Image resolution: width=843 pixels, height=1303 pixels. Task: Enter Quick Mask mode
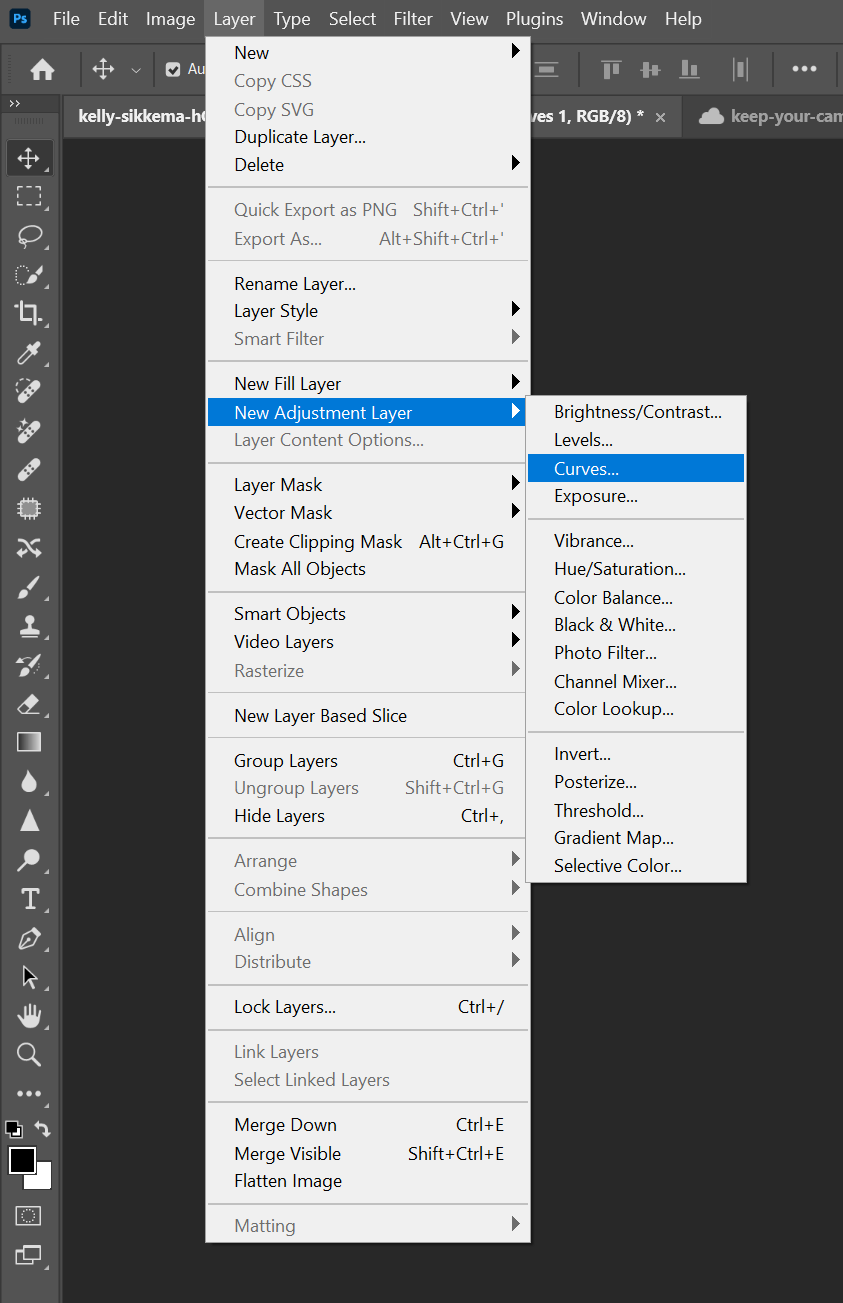pos(29,1215)
